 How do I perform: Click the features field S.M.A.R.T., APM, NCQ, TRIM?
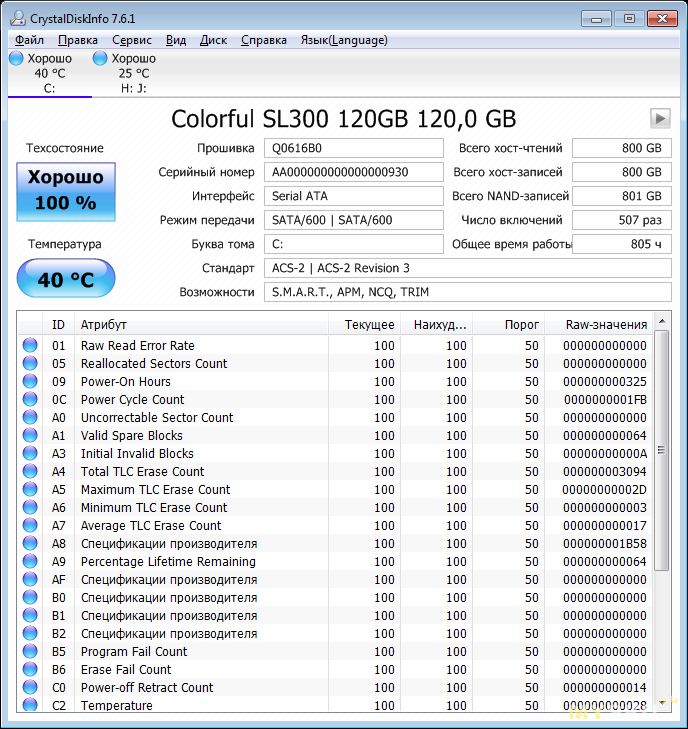(468, 292)
